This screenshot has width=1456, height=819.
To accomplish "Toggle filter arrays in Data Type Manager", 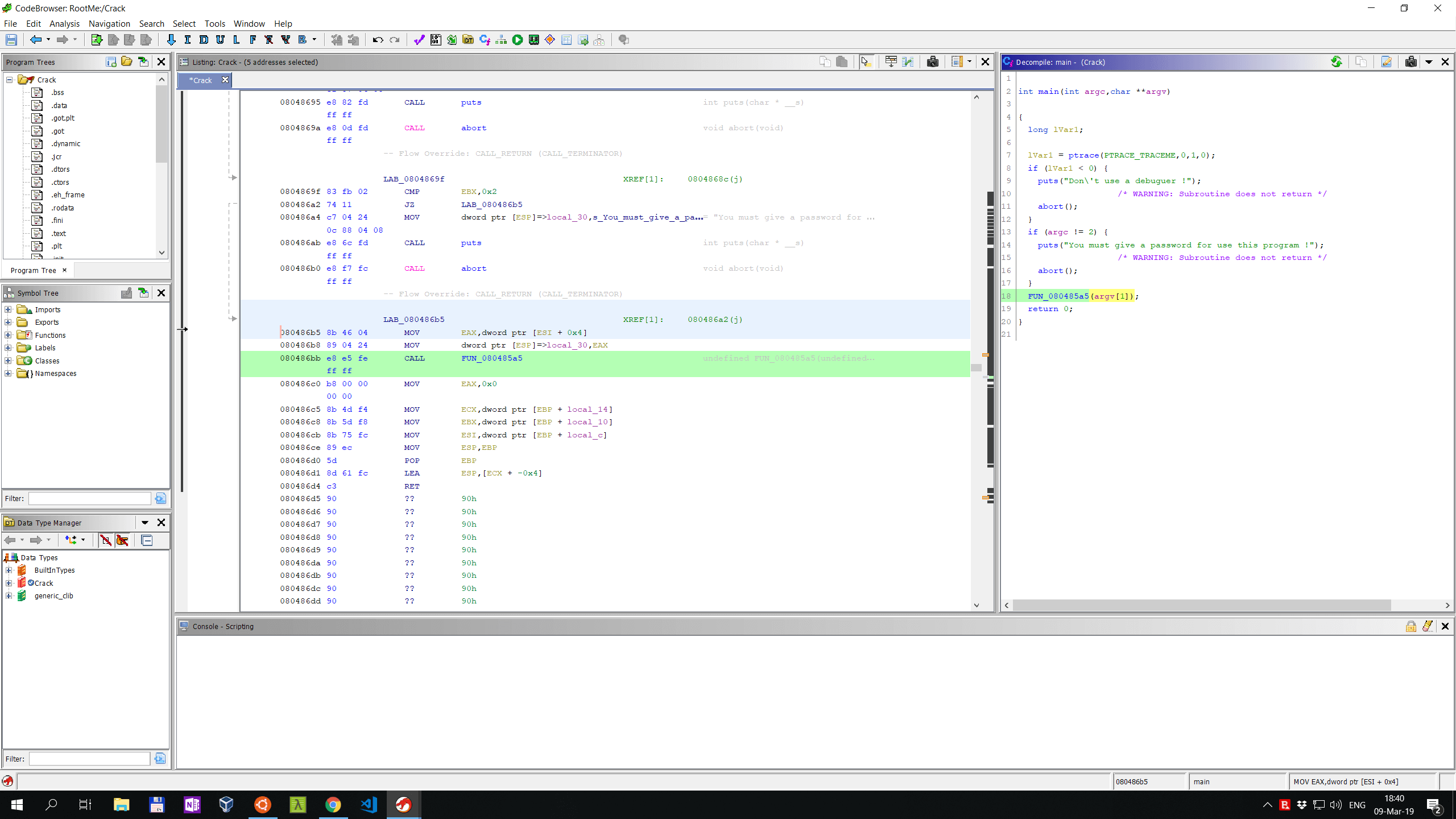I will click(106, 540).
